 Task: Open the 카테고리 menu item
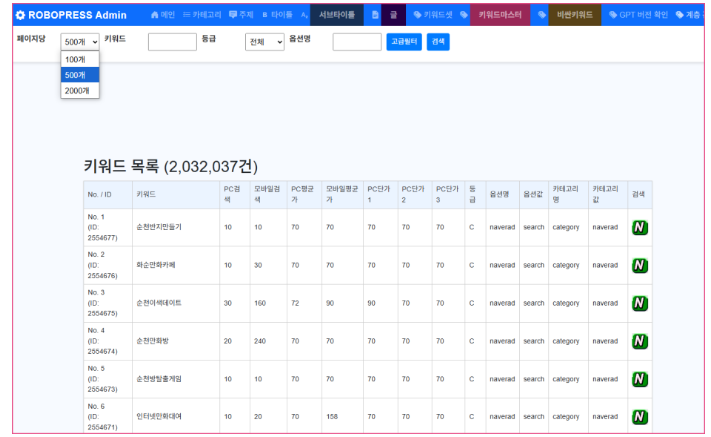point(202,15)
